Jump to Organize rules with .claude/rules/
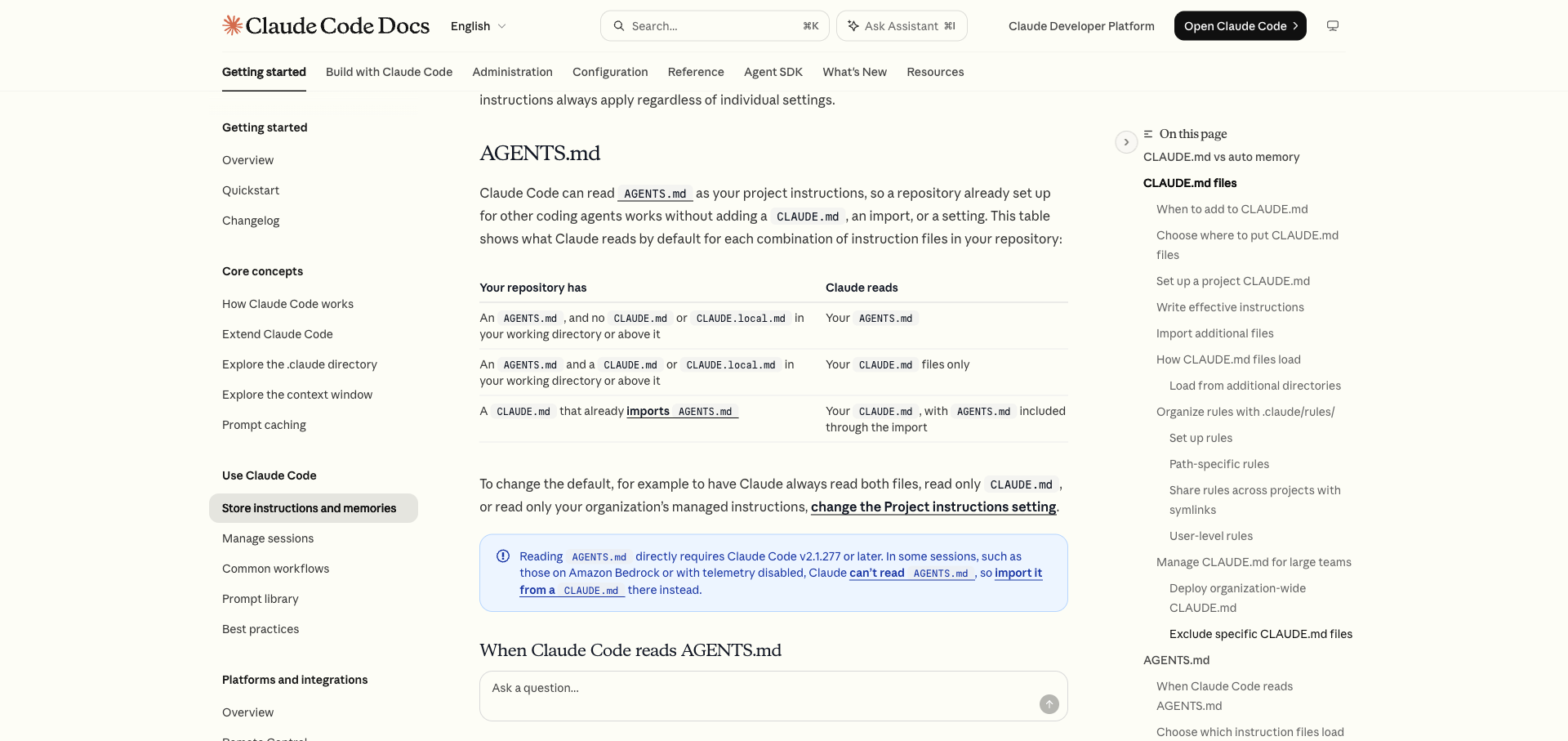 click(x=1245, y=412)
